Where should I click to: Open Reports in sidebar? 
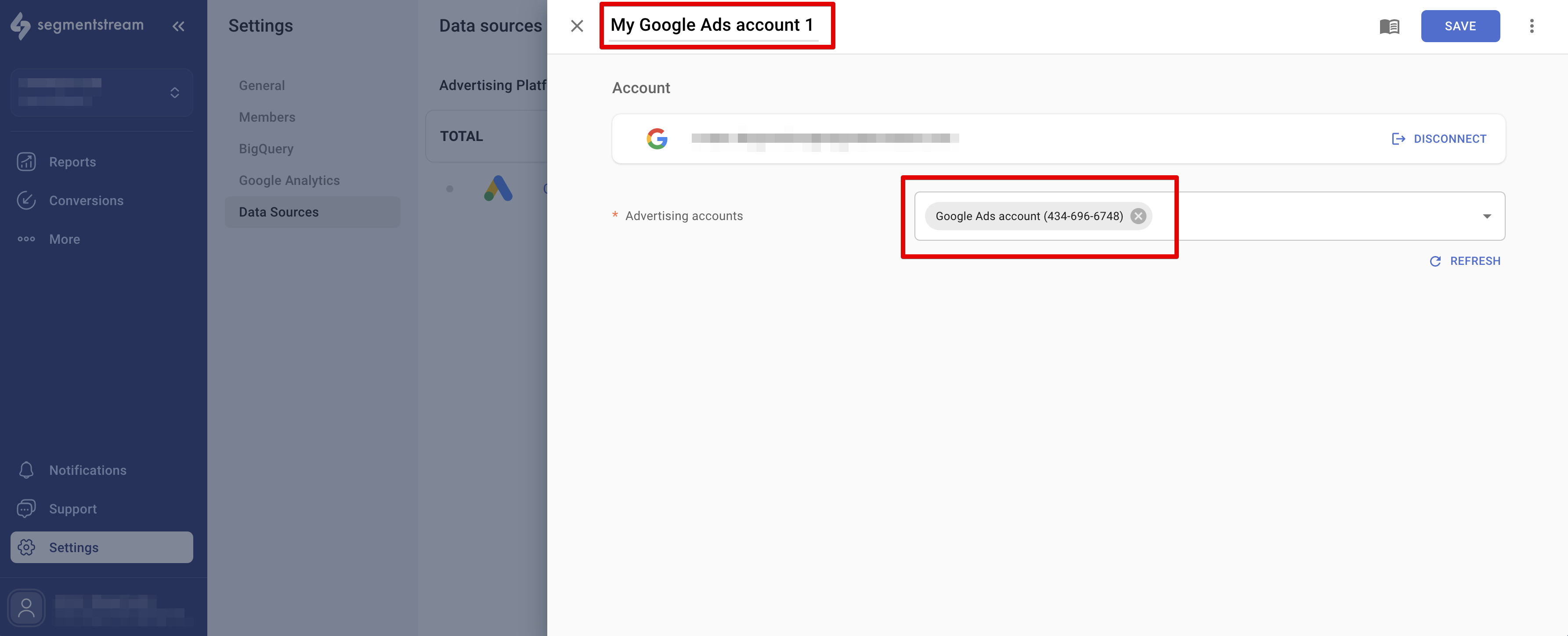pyautogui.click(x=72, y=162)
